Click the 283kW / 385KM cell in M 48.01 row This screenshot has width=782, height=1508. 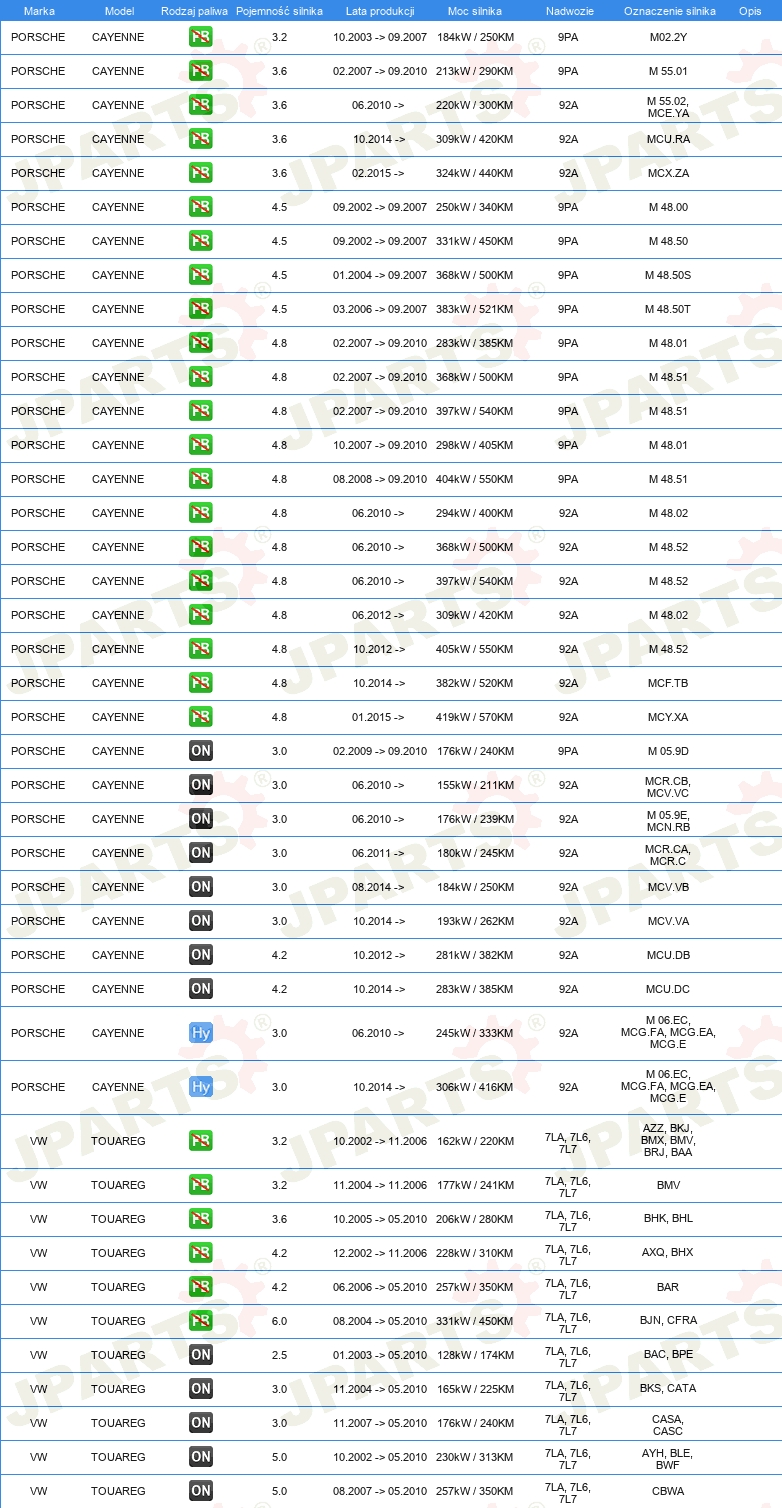tap(475, 343)
